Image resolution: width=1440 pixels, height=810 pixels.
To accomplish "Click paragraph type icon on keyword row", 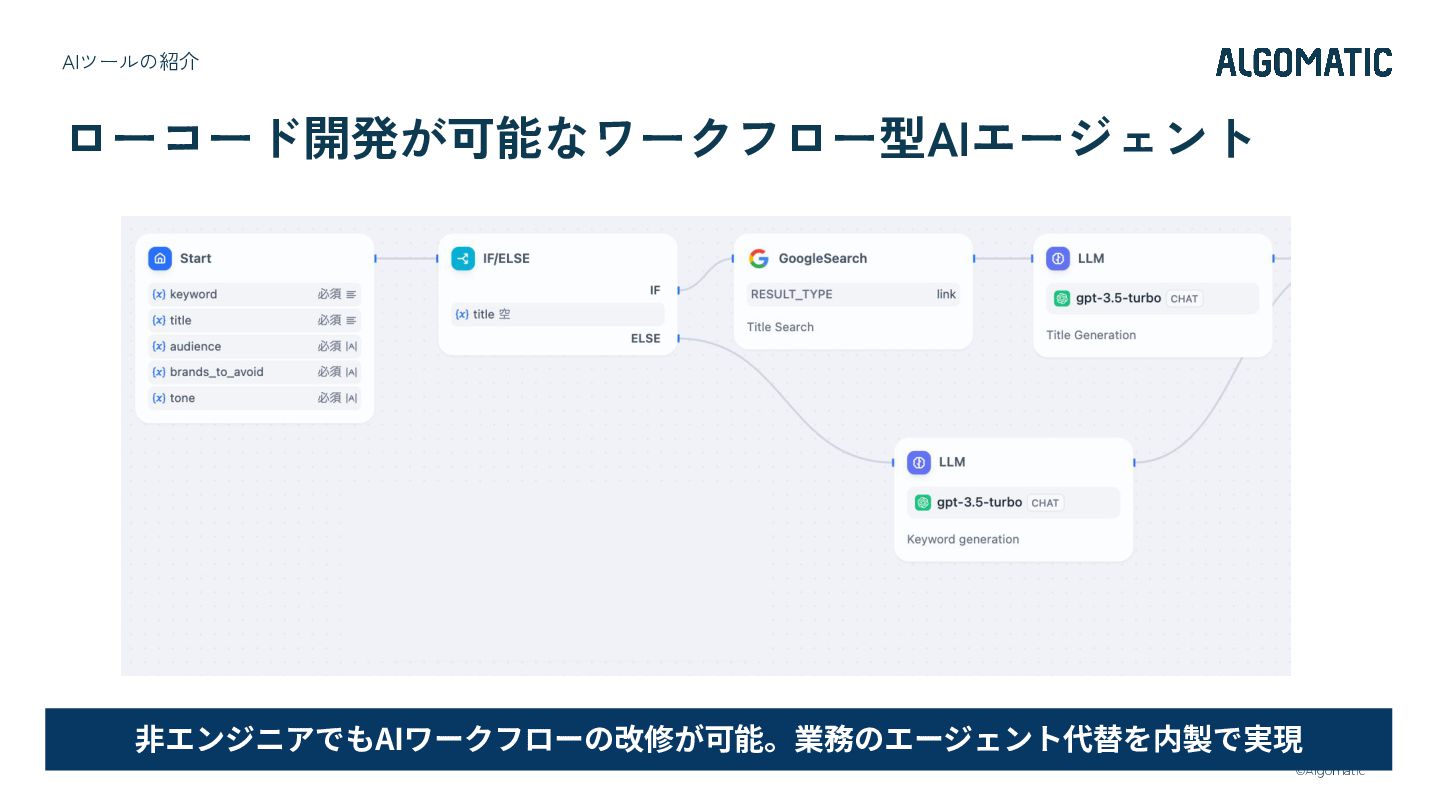I will [x=351, y=294].
